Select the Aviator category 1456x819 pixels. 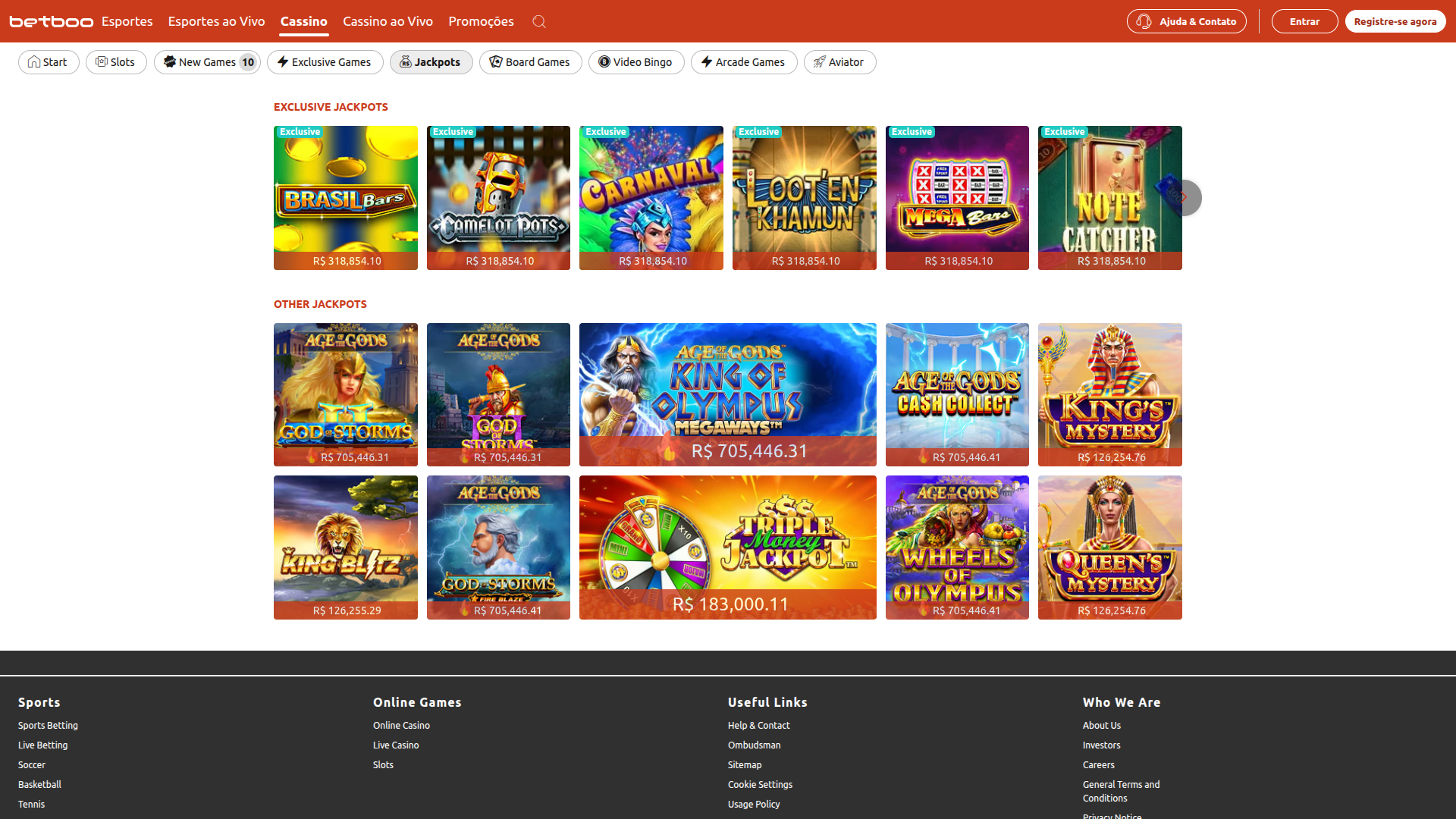(839, 62)
